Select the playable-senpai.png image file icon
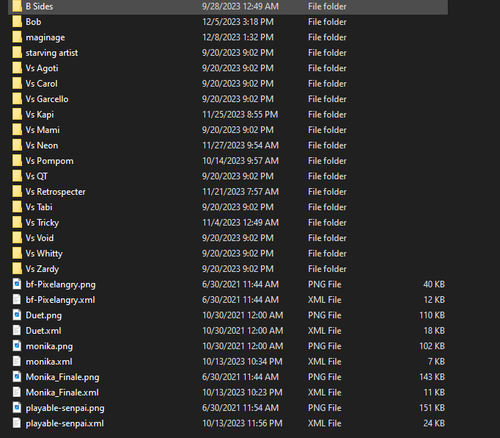Viewport: 500px width, 438px height. [x=17, y=408]
